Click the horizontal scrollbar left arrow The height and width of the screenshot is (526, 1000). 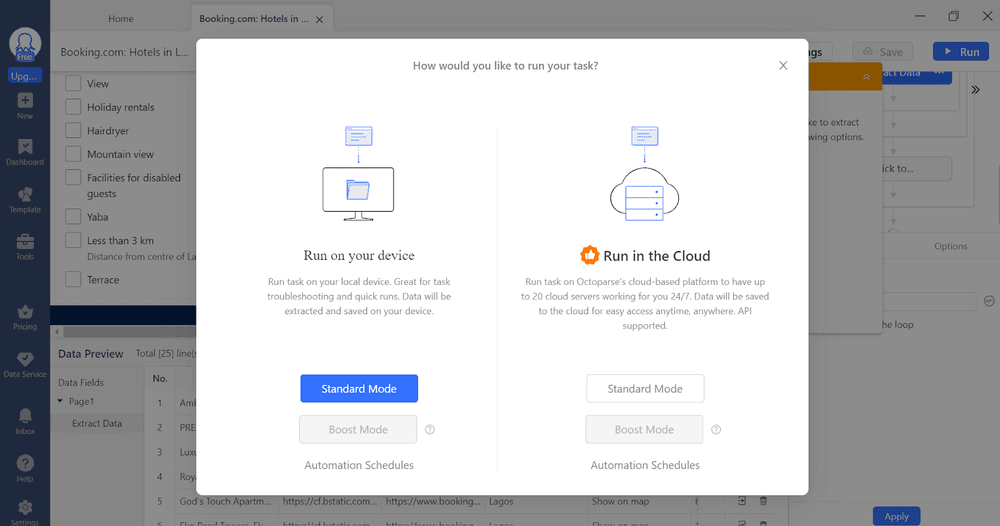[x=57, y=332]
